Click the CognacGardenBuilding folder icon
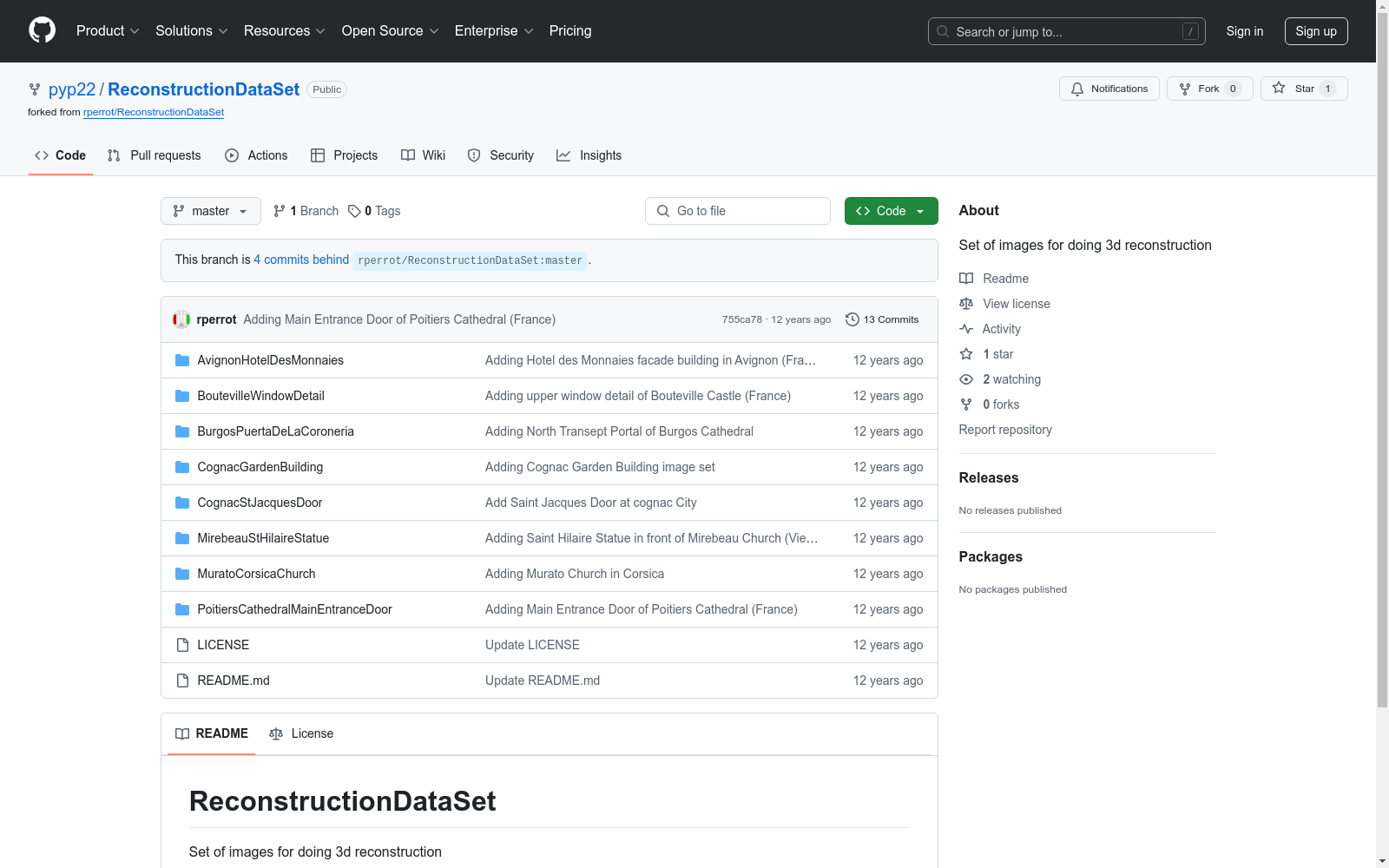 (x=182, y=467)
